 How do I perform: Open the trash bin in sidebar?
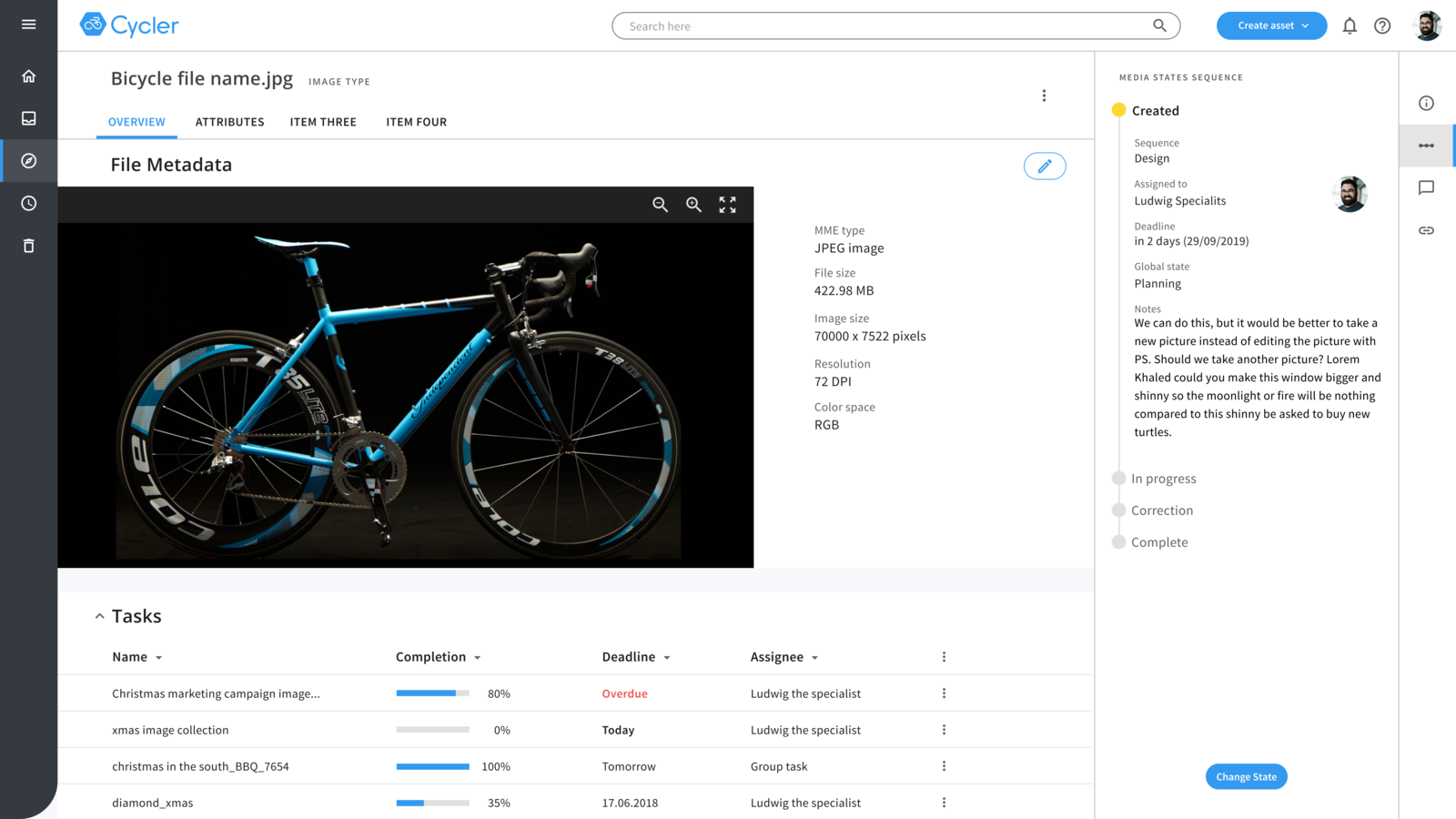point(28,246)
